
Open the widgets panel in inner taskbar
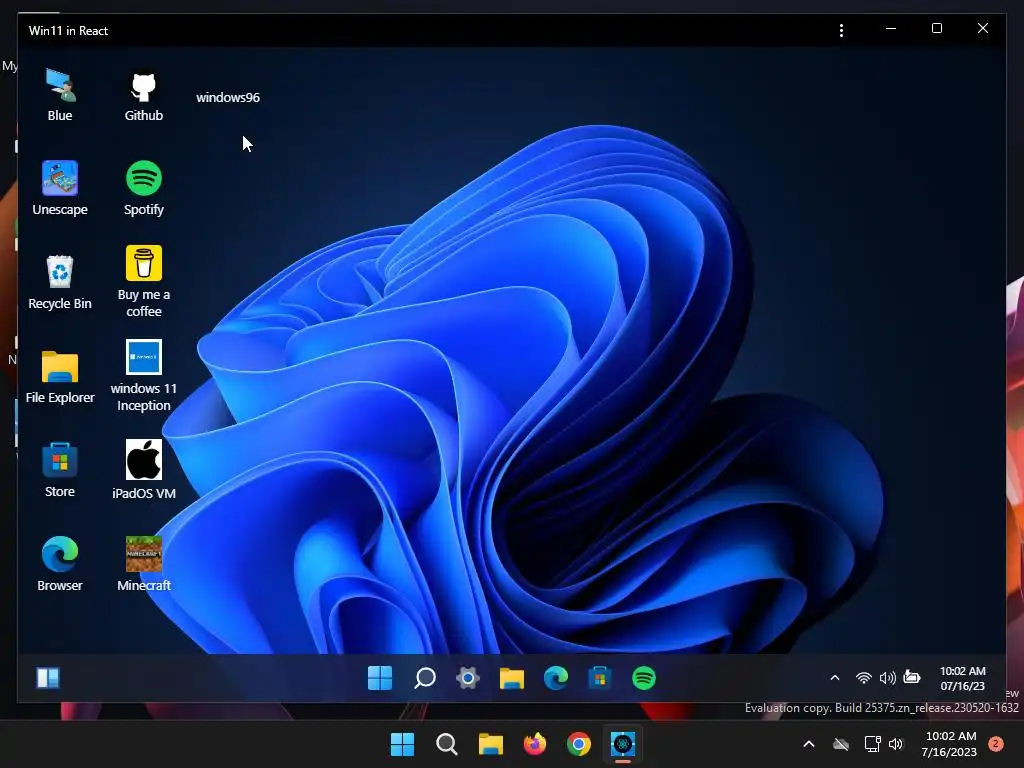(48, 678)
